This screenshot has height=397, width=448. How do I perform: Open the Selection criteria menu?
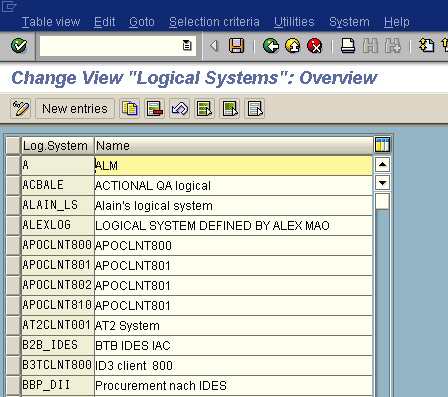click(x=214, y=22)
